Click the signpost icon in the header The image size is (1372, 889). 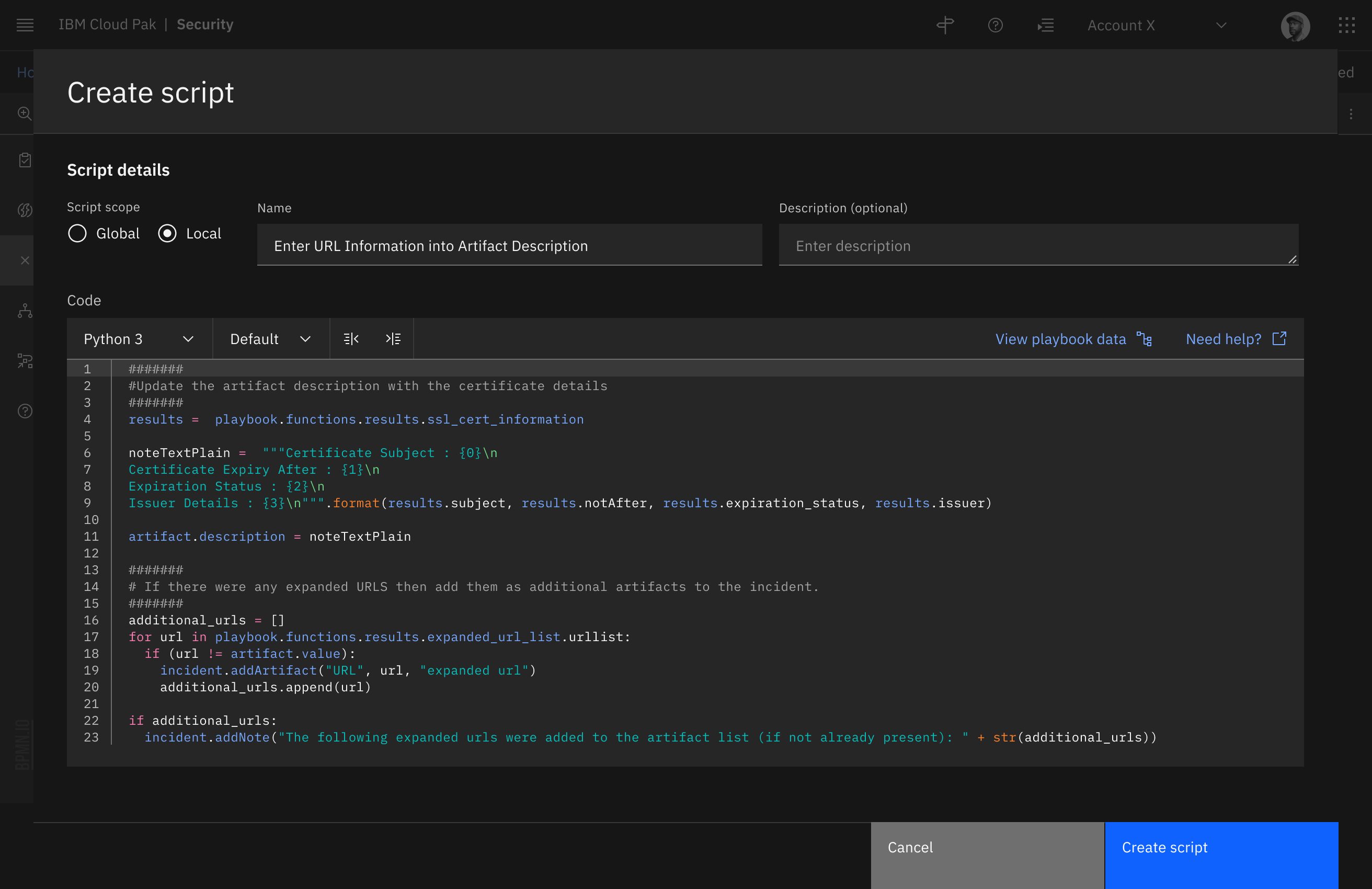[x=945, y=25]
